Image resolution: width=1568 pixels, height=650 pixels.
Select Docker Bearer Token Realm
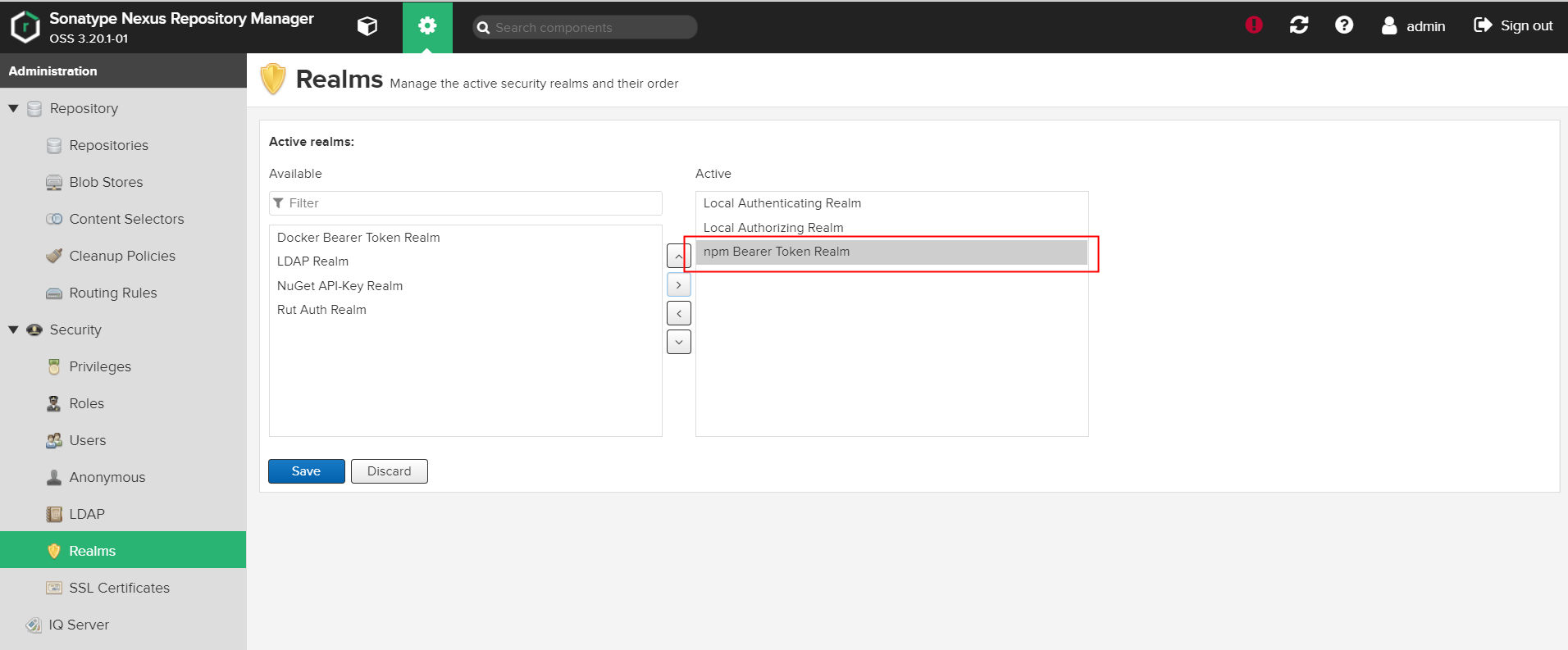[466, 238]
